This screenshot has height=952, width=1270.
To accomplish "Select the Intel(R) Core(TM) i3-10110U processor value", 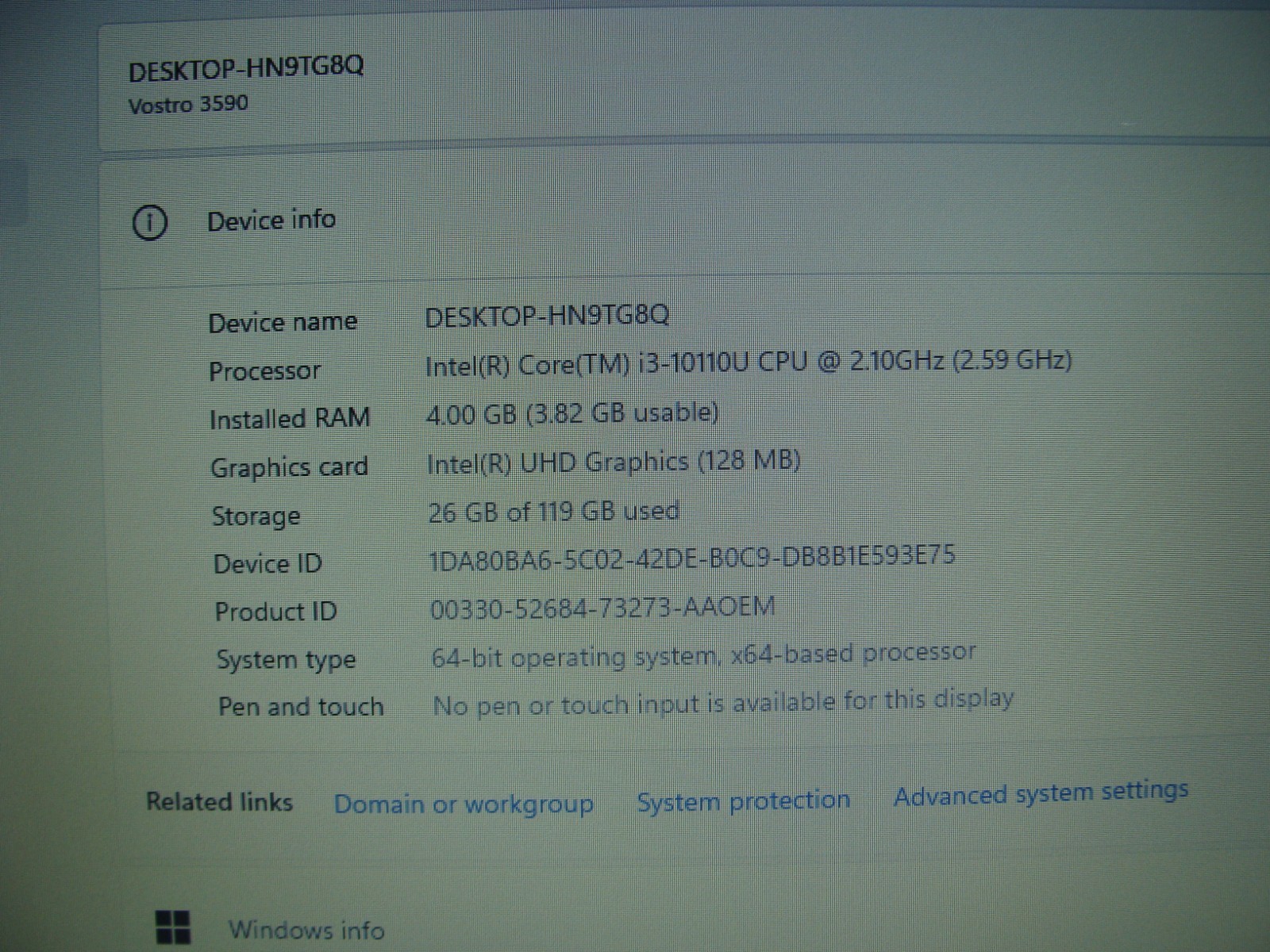I will (x=749, y=363).
